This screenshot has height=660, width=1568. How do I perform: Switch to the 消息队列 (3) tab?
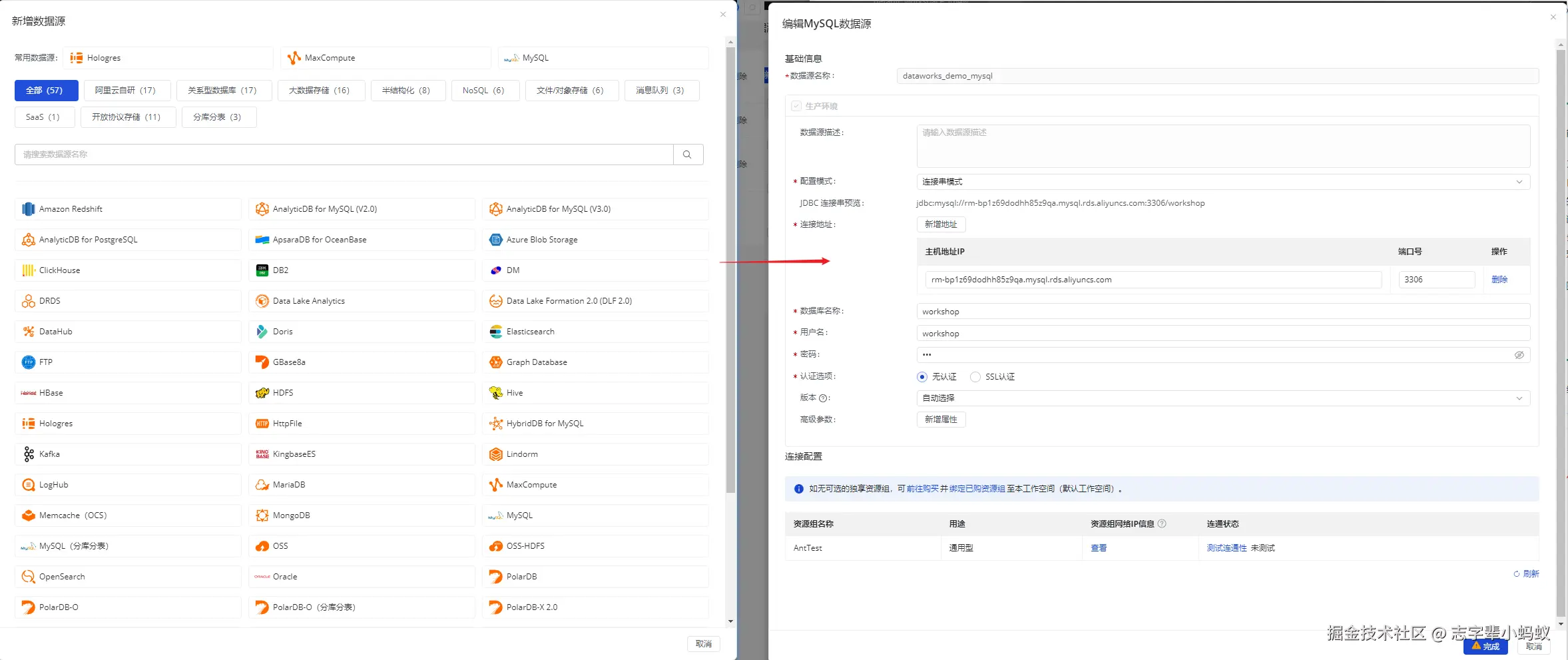pyautogui.click(x=662, y=91)
